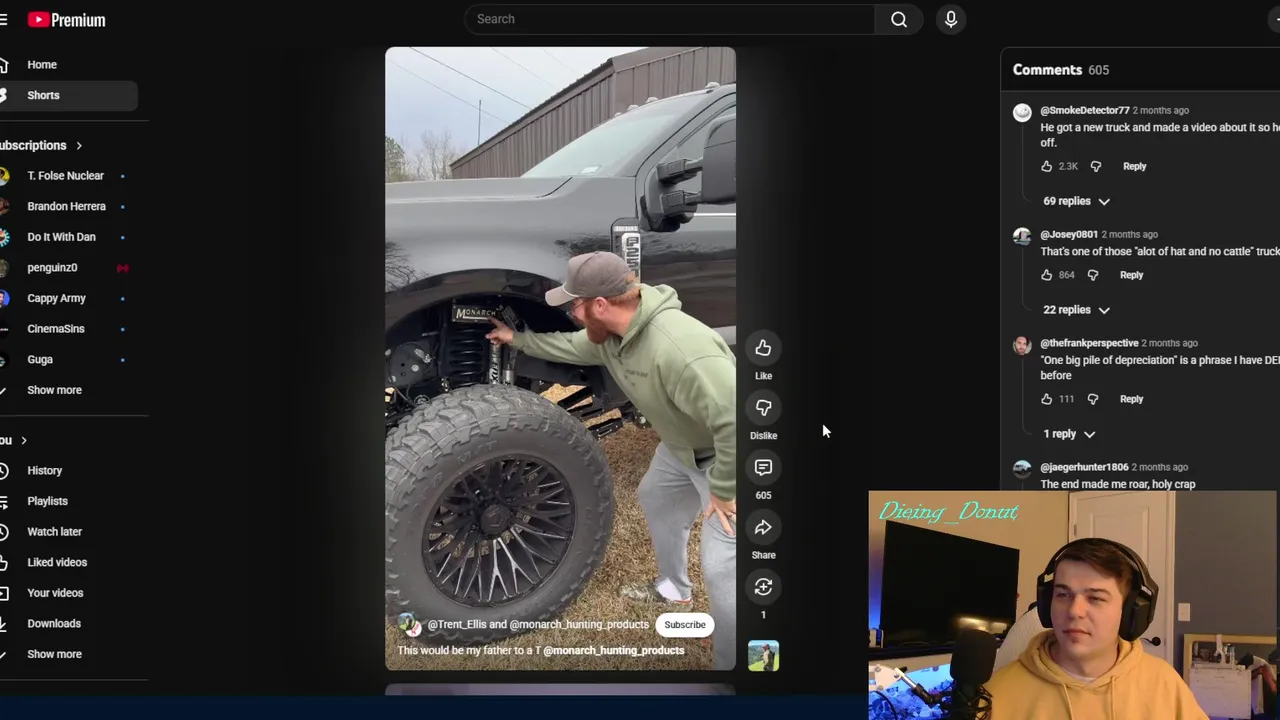Click the History clock icon
Image resolution: width=1280 pixels, height=720 pixels.
[x=4, y=471]
